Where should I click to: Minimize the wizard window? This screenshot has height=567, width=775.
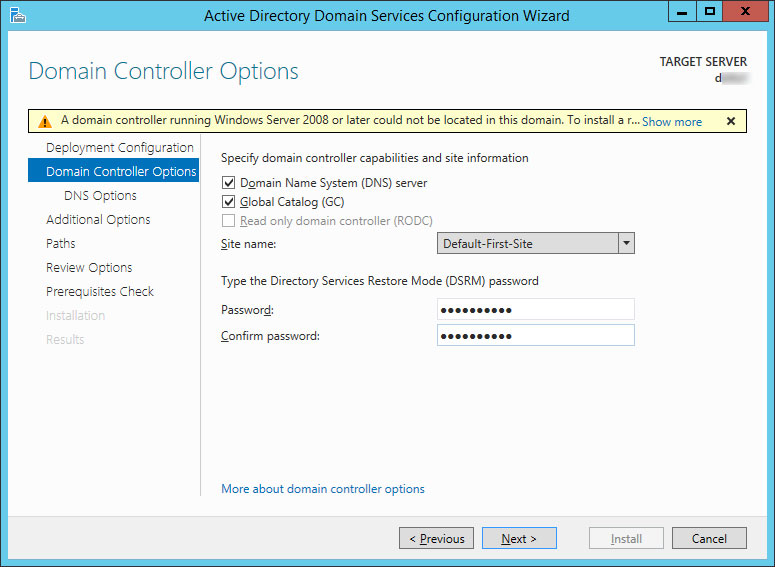pyautogui.click(x=682, y=11)
